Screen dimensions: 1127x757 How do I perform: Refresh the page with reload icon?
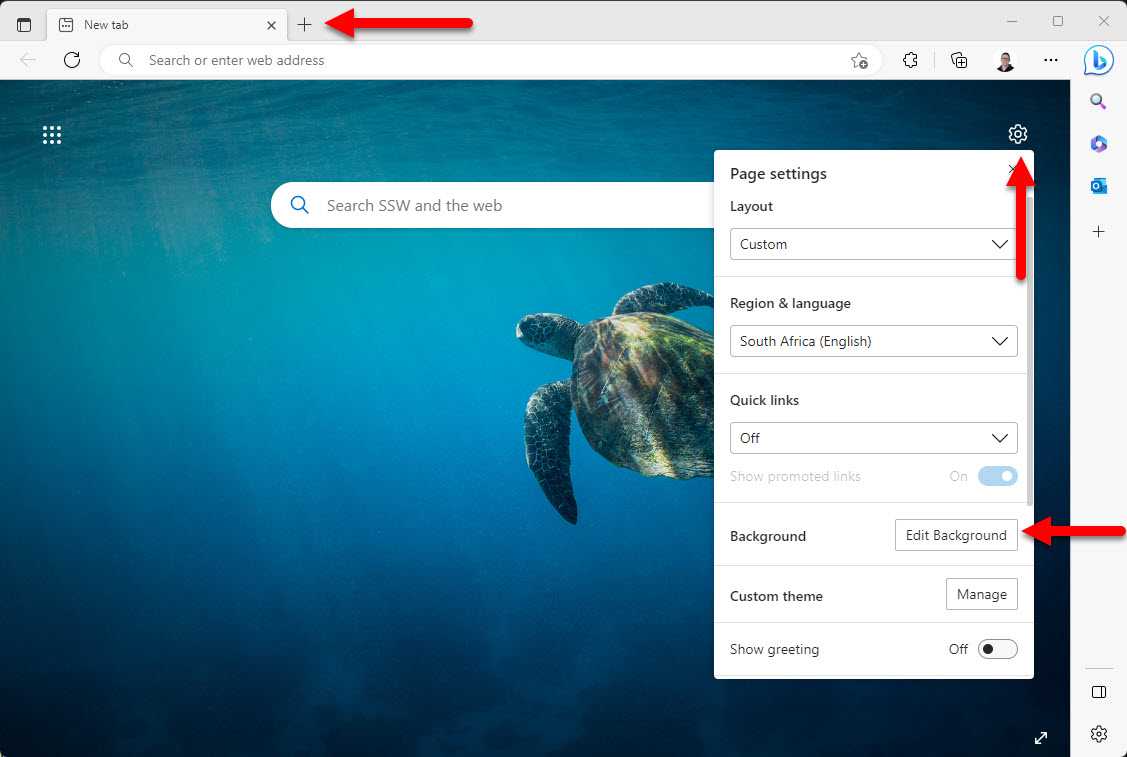click(72, 60)
